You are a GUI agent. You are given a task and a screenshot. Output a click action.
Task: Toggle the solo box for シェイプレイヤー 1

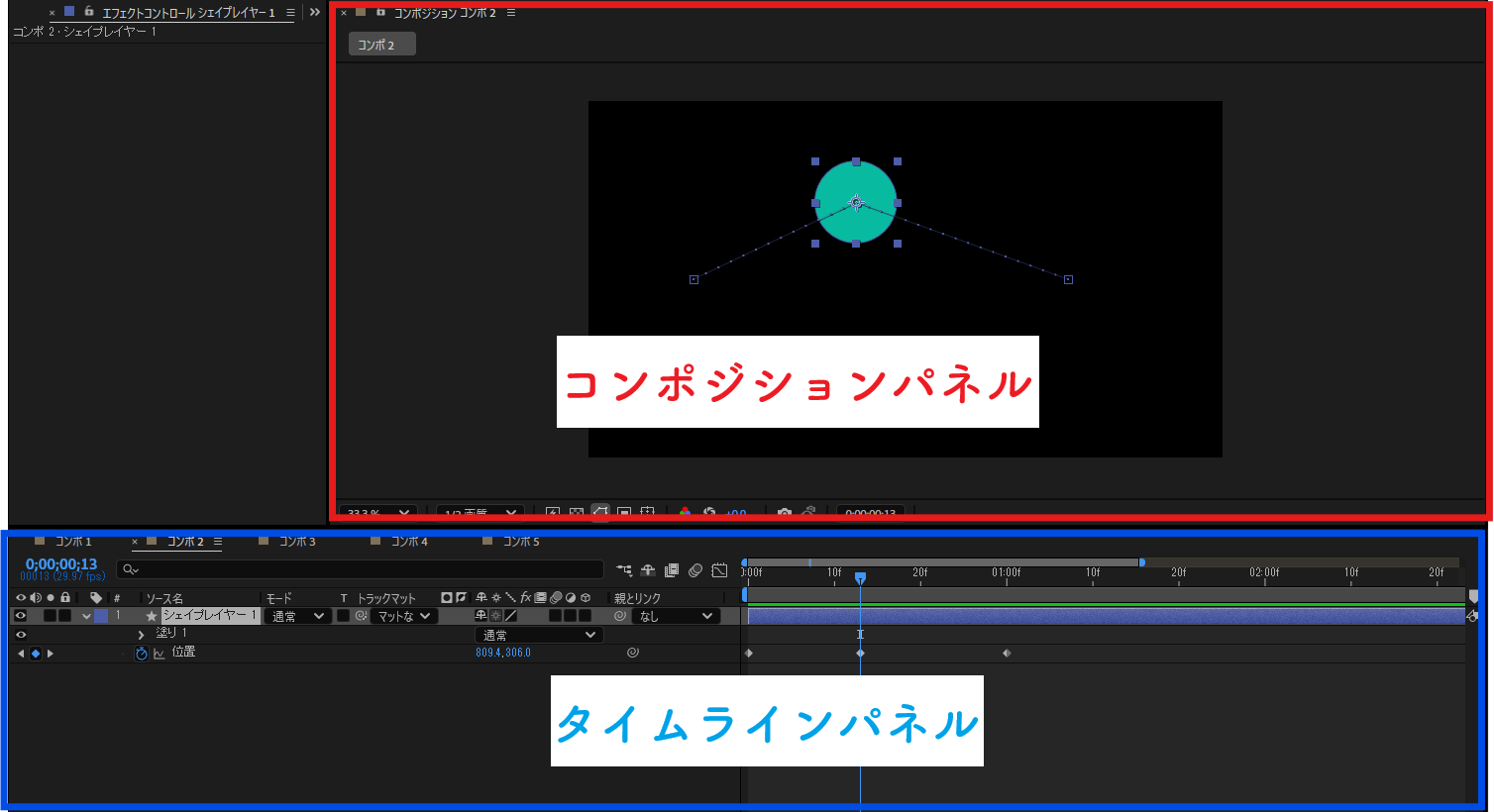[x=50, y=616]
